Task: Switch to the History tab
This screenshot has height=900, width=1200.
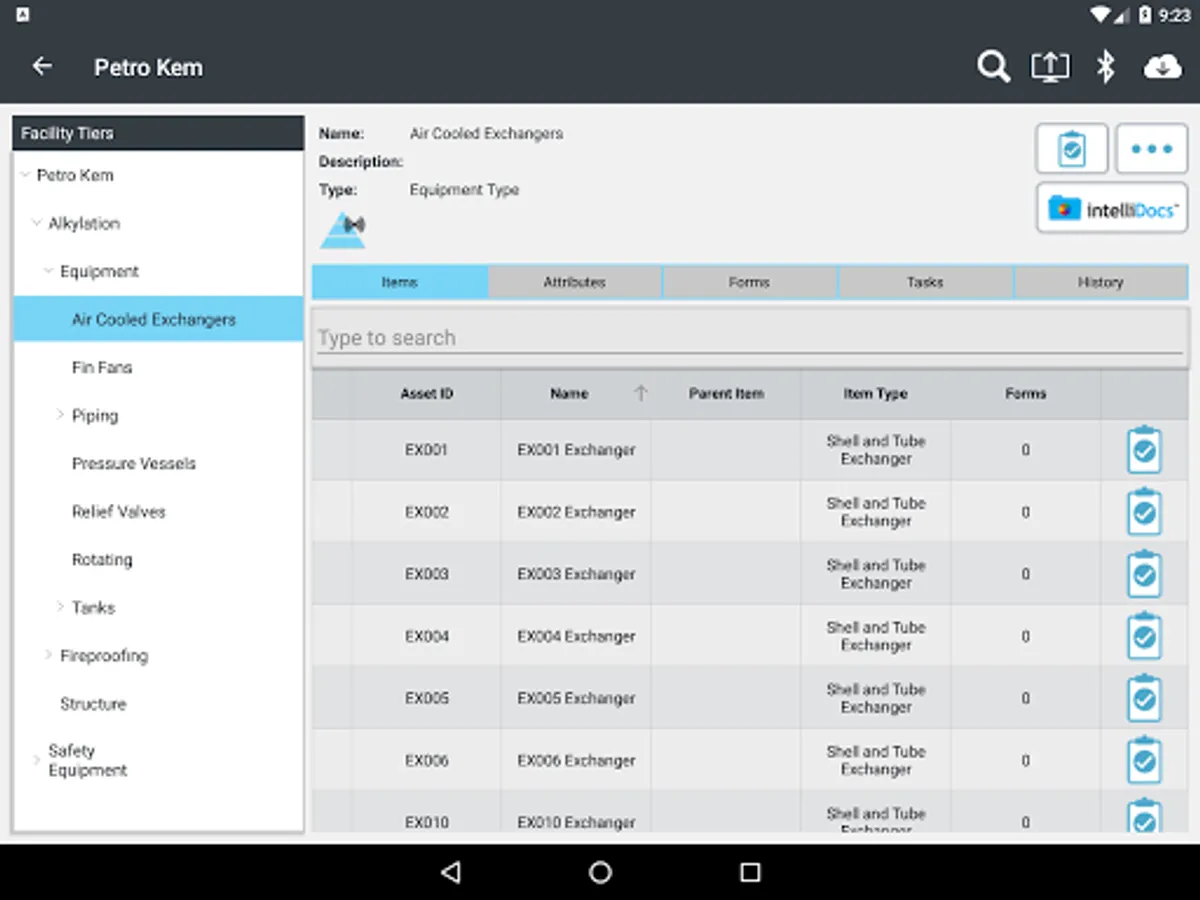Action: point(1101,282)
